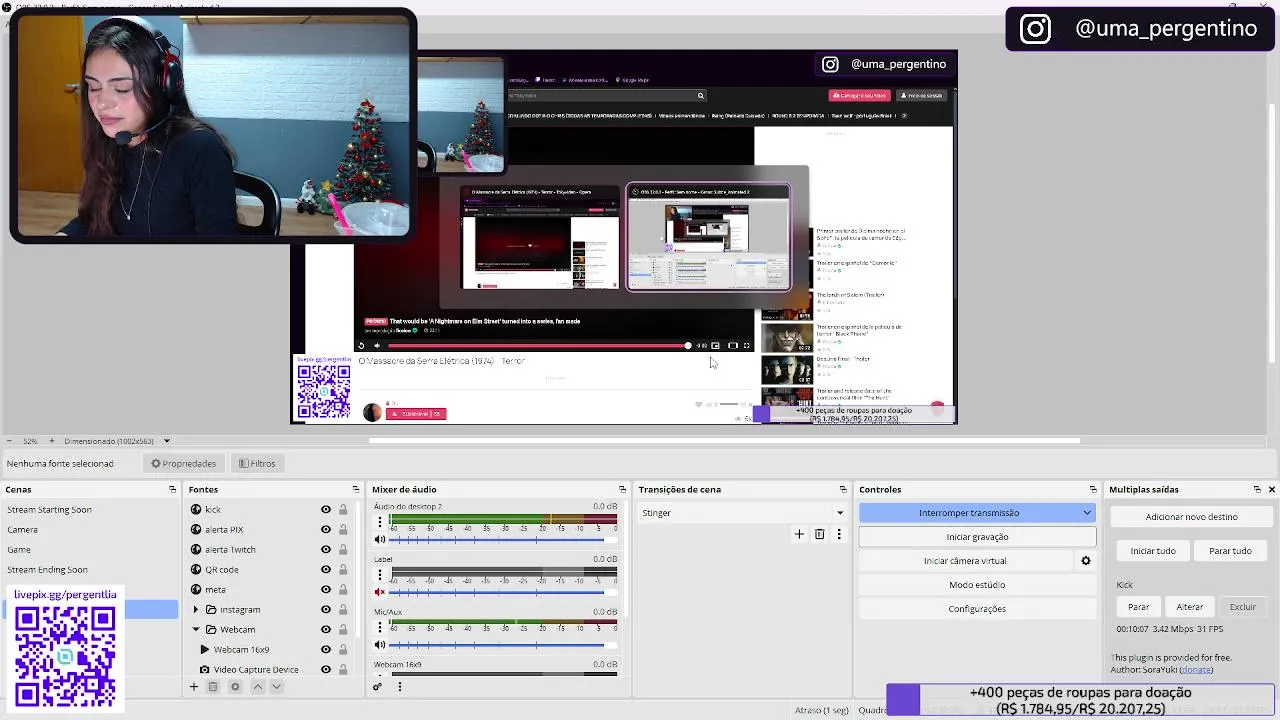Image resolution: width=1280 pixels, height=720 pixels.
Task: Undock the Mixer de áudio panel
Action: pyautogui.click(x=622, y=489)
